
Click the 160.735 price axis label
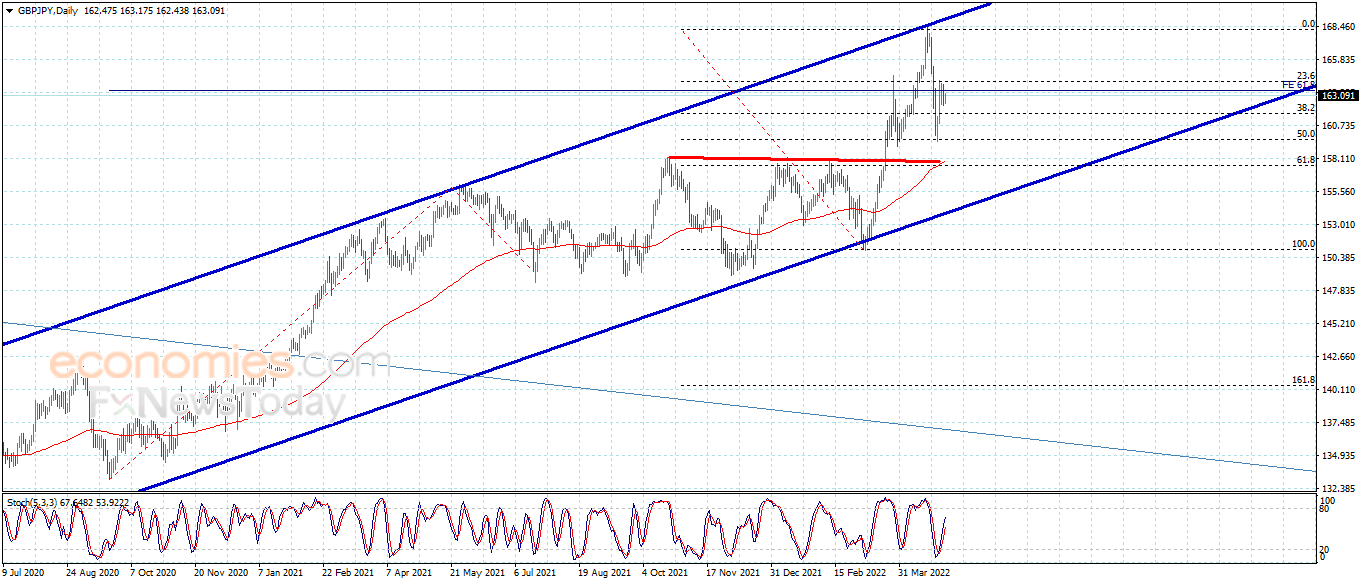[x=1339, y=126]
